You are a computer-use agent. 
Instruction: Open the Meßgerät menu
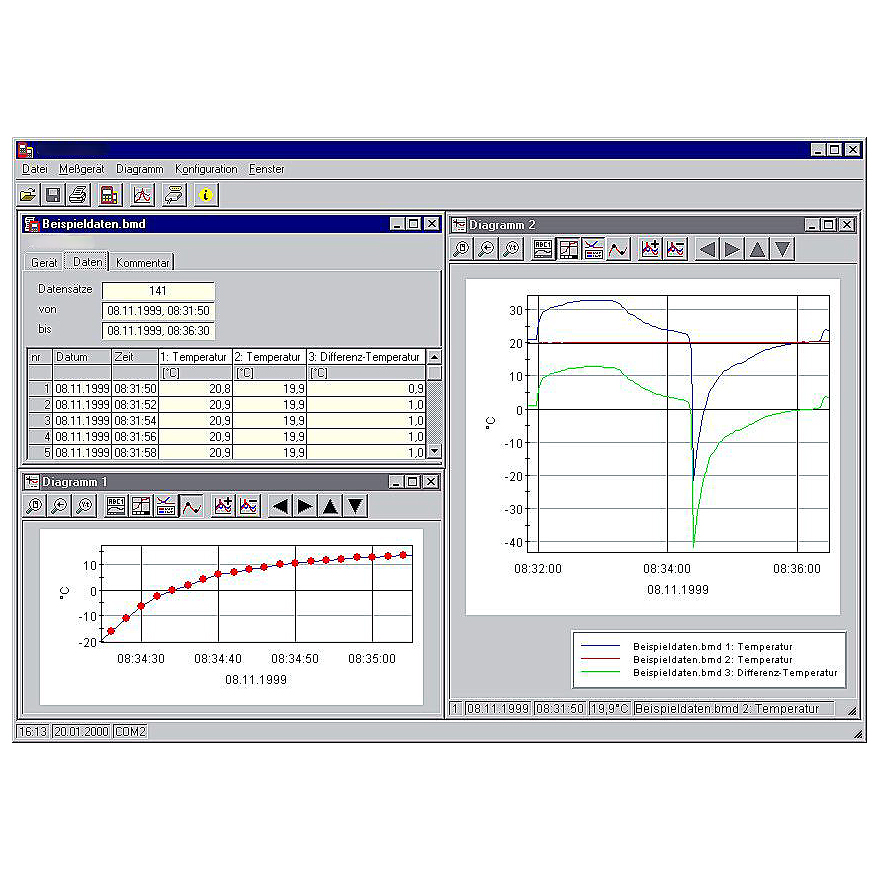[x=81, y=170]
